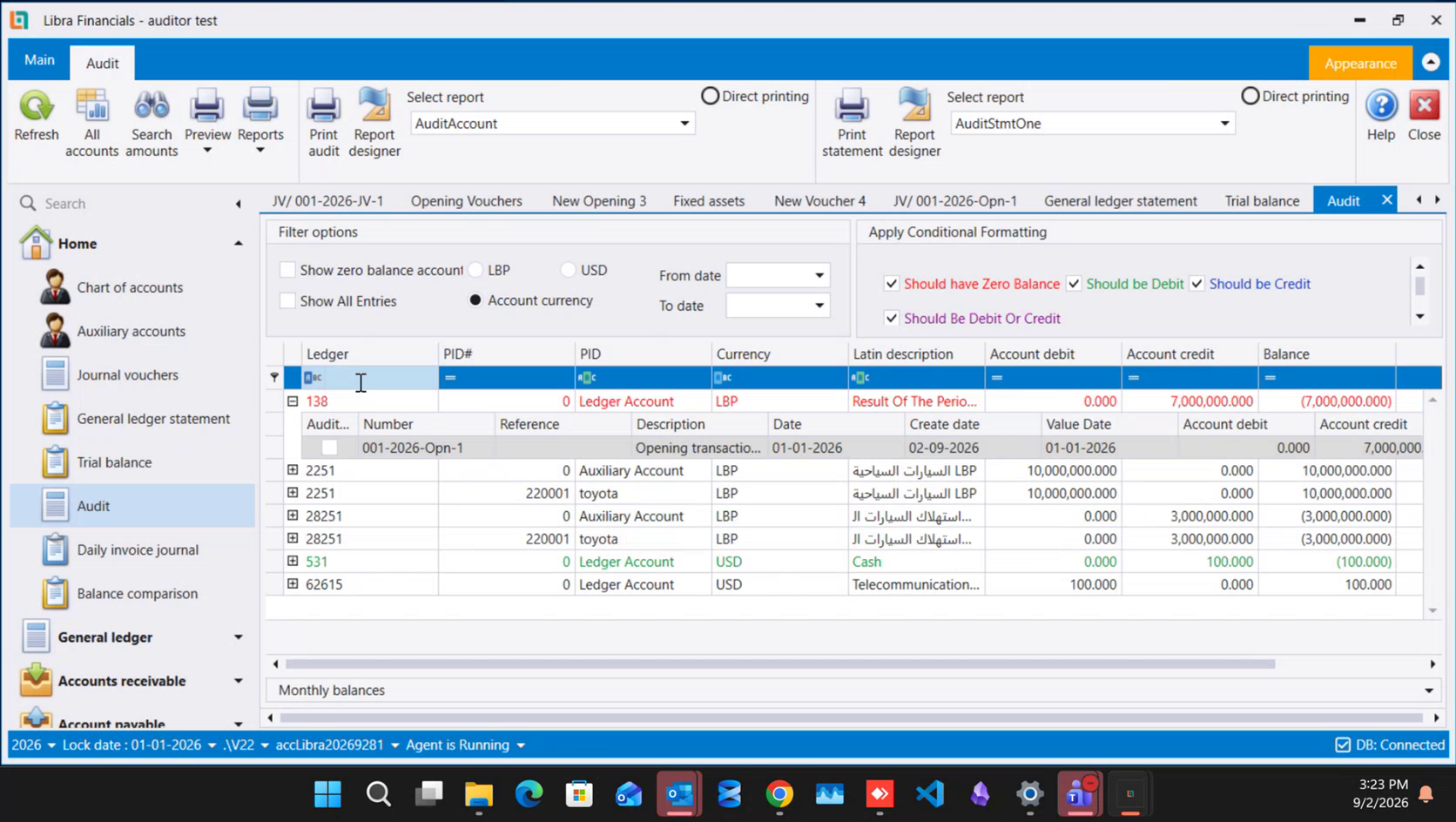Image resolution: width=1456 pixels, height=822 pixels.
Task: Select the Account currency radio button
Action: (x=475, y=300)
